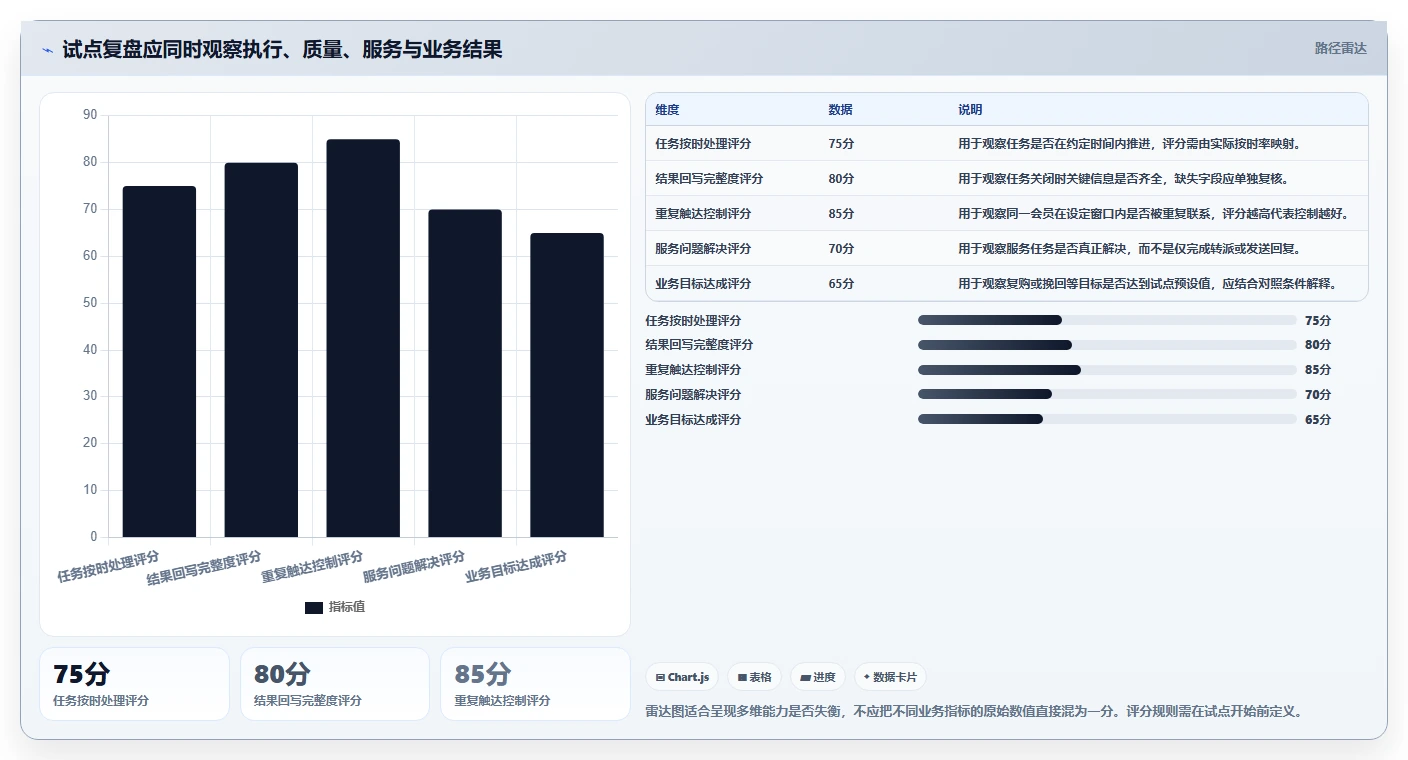This screenshot has height=760, width=1408.
Task: Click the 85分 table value
Action: point(841,214)
